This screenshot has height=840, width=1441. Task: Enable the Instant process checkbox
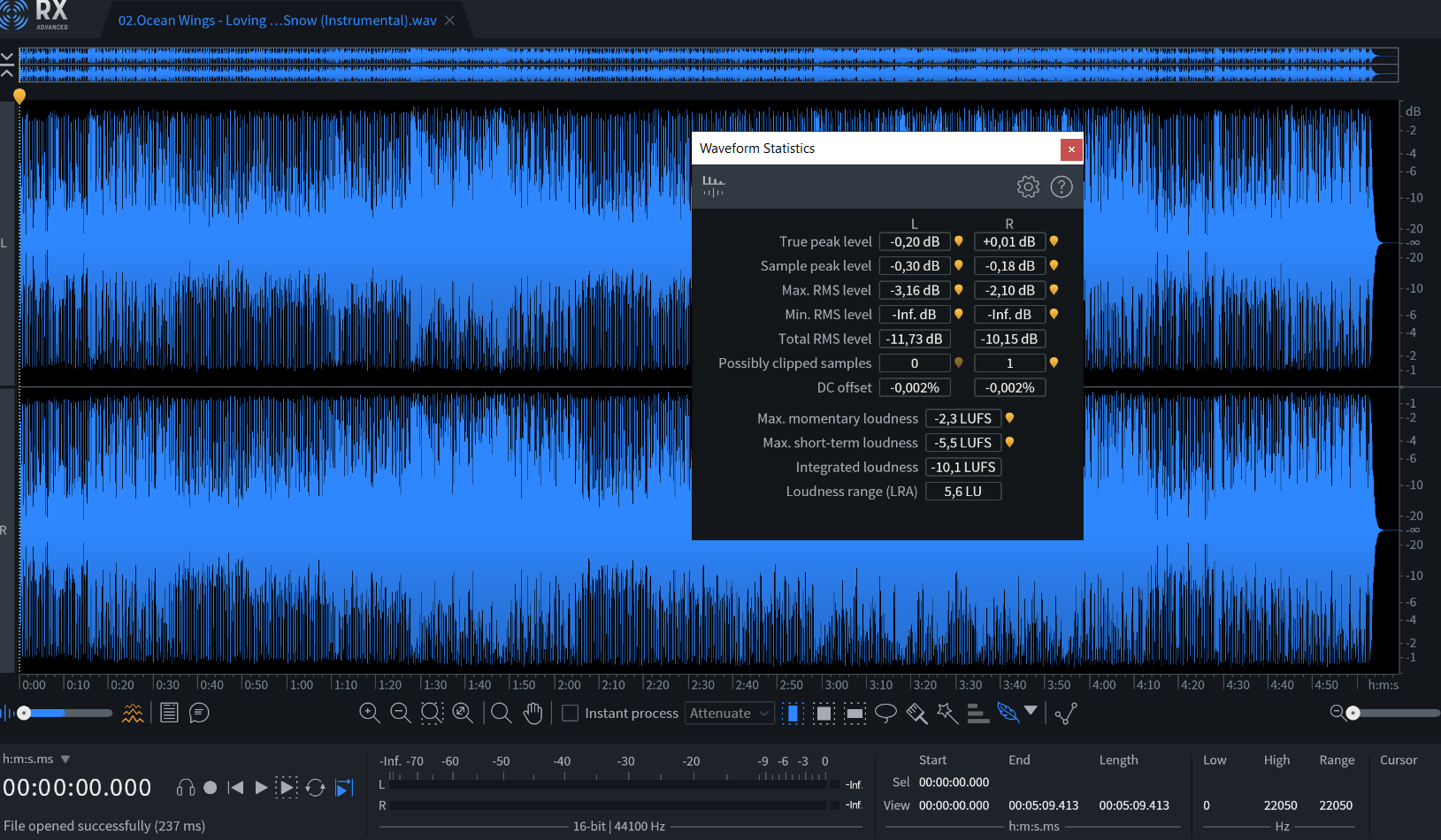click(x=571, y=713)
